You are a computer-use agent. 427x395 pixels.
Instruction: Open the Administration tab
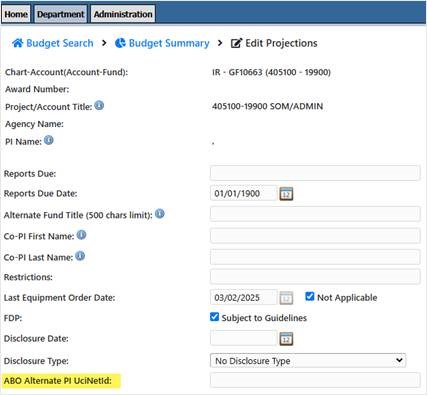pyautogui.click(x=123, y=14)
